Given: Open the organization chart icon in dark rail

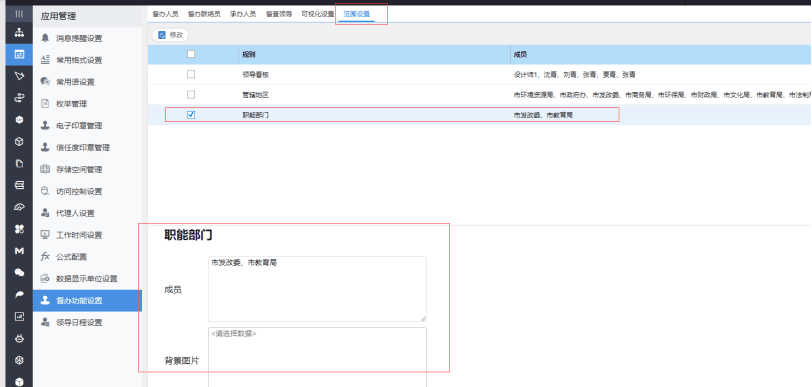Looking at the screenshot, I should (19, 33).
